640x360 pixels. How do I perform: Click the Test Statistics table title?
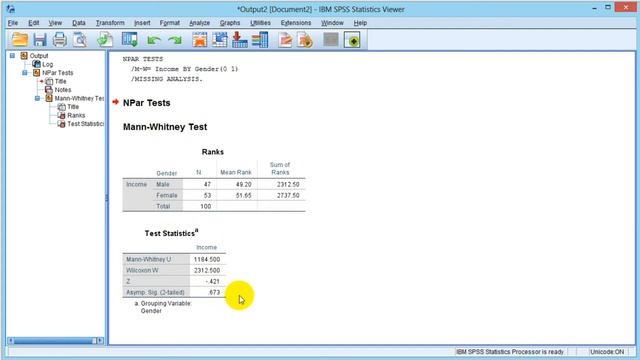pyautogui.click(x=171, y=233)
